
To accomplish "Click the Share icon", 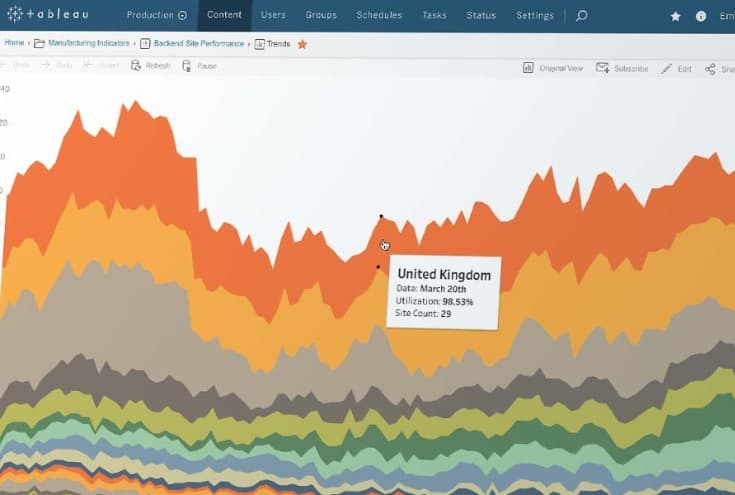I will tap(710, 69).
